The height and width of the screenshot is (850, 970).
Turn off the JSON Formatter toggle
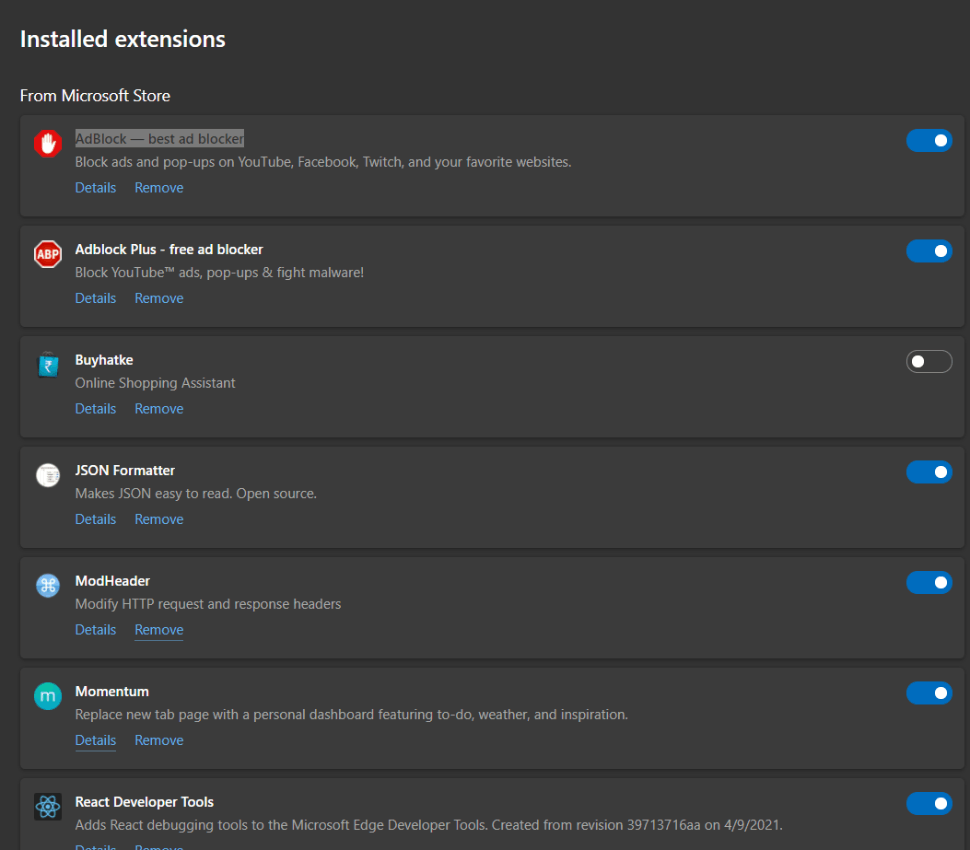(929, 472)
